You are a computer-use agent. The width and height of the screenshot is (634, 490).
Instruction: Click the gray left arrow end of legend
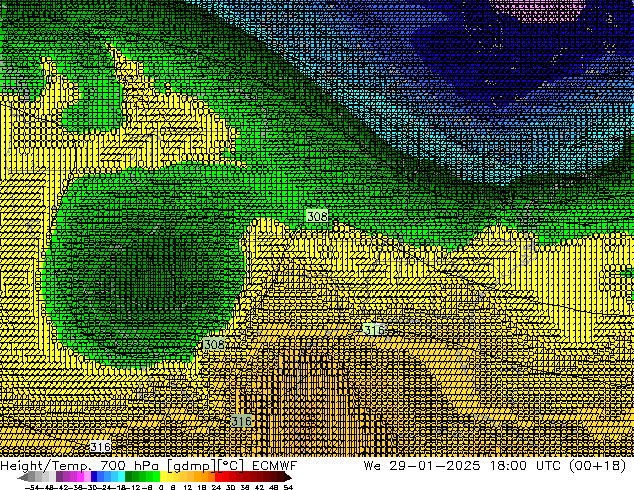(22, 477)
